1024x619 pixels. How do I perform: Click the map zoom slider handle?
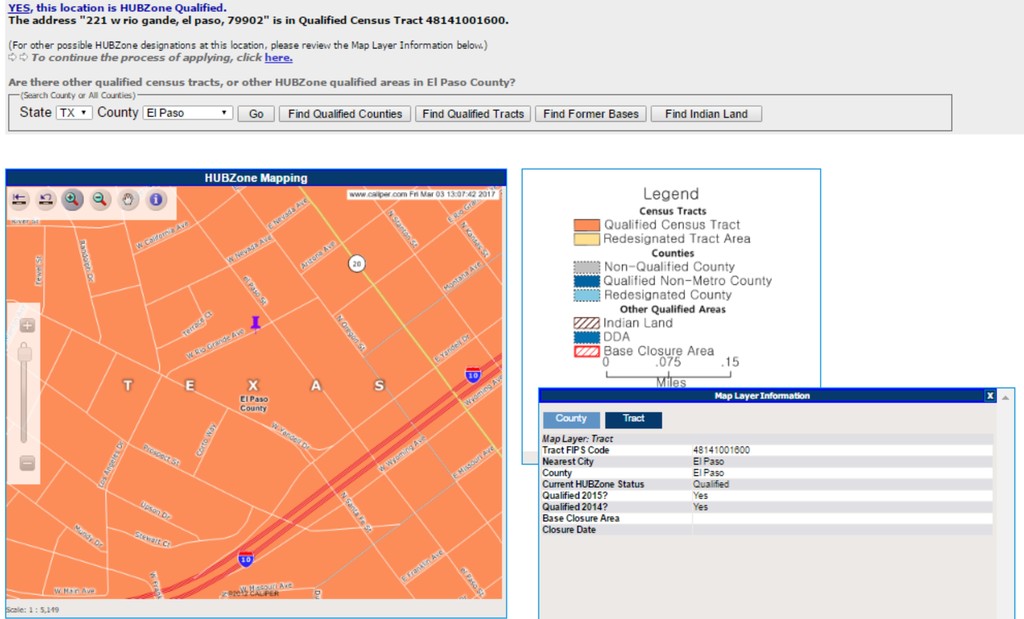[27, 355]
